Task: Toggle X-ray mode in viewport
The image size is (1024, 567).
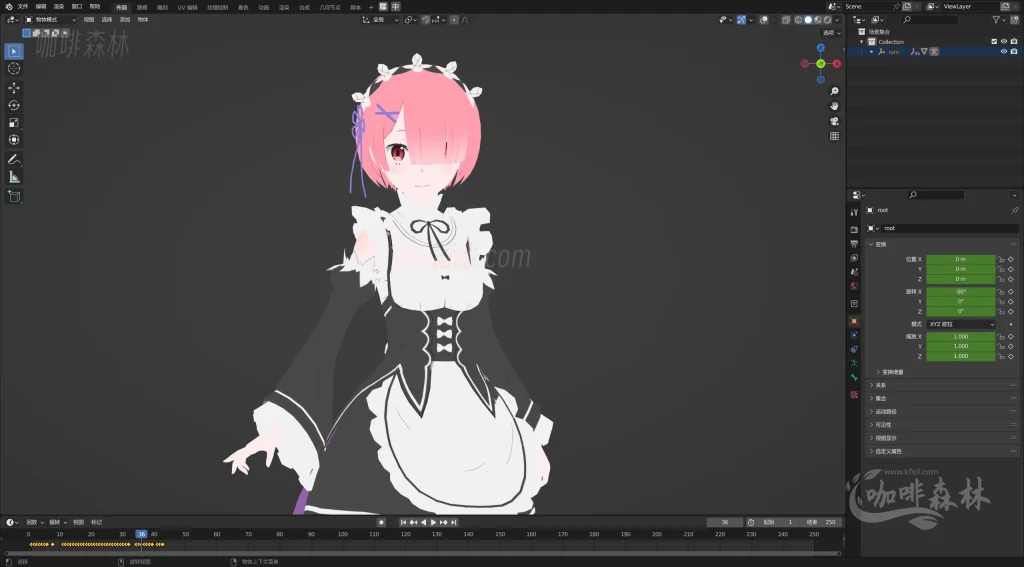Action: tap(786, 20)
